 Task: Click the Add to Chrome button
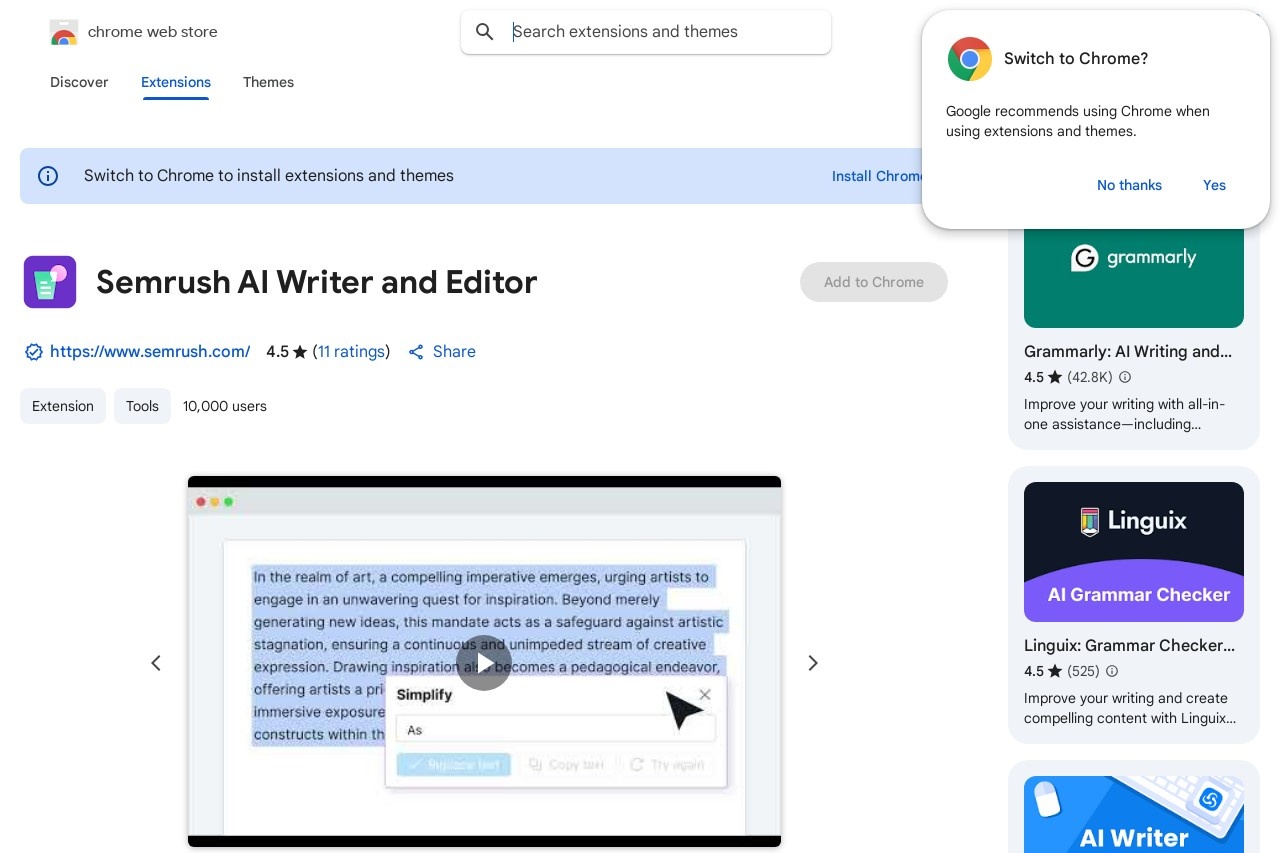click(x=874, y=282)
